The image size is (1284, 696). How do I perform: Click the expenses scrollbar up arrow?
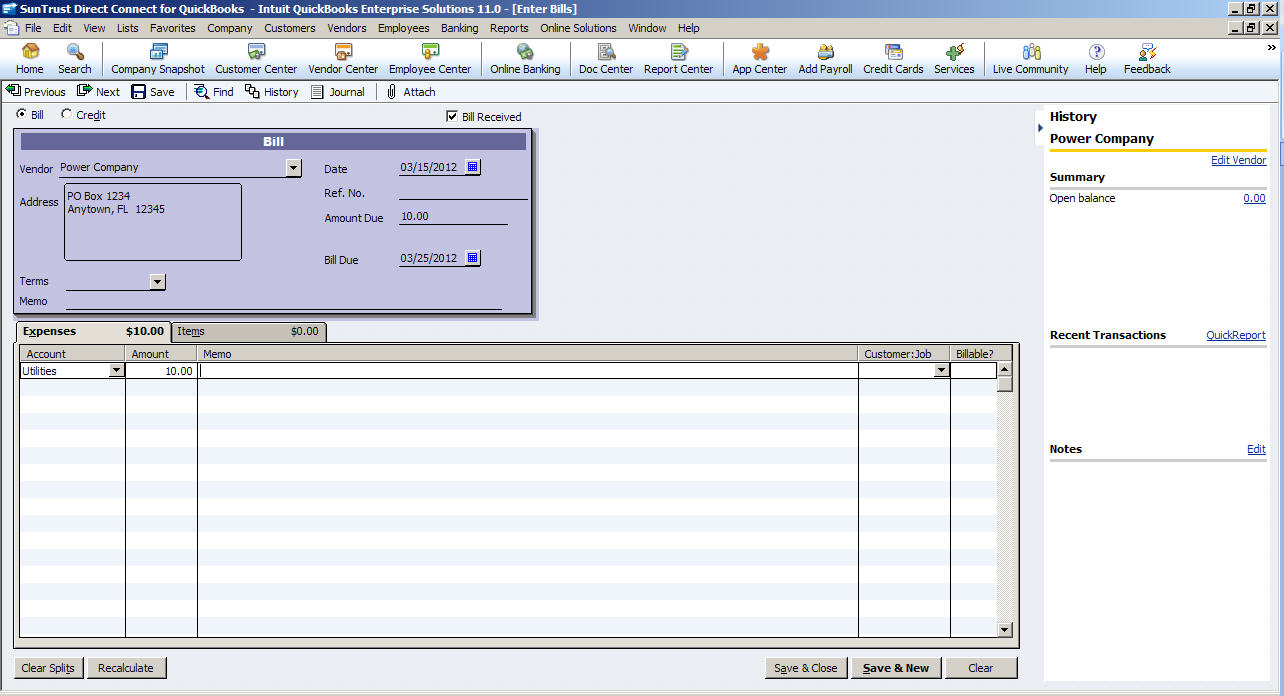pos(1005,370)
